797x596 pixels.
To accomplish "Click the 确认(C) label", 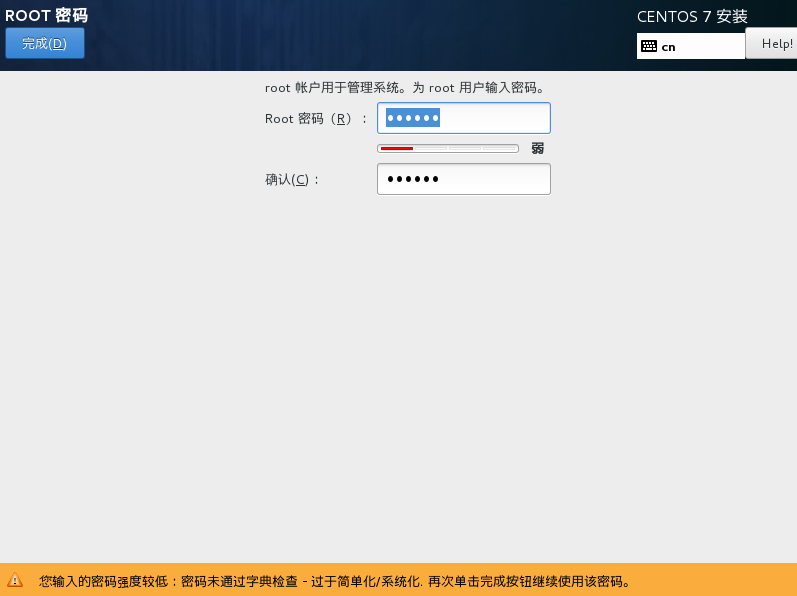I will pyautogui.click(x=292, y=180).
